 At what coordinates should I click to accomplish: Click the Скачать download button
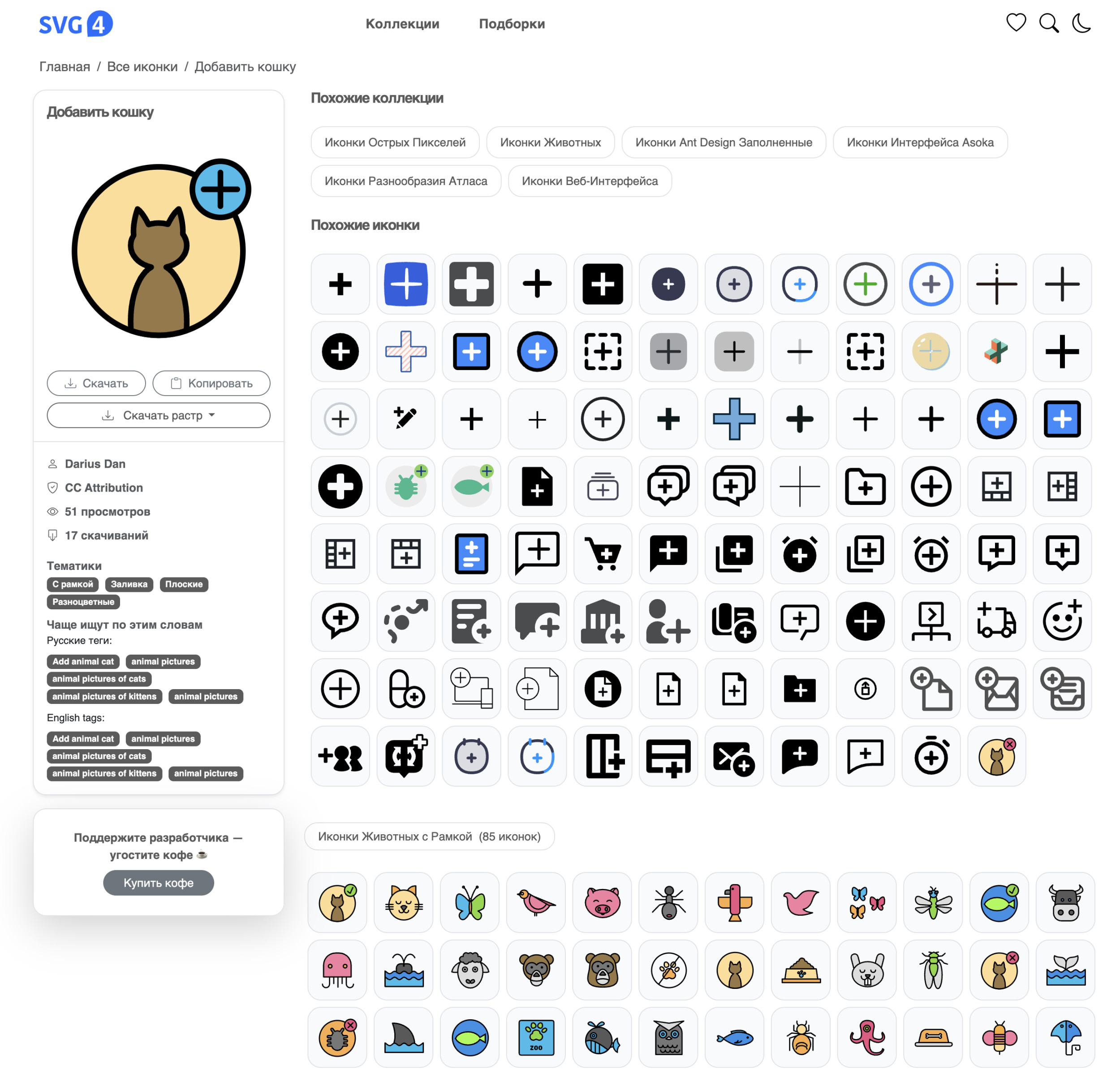(x=96, y=383)
